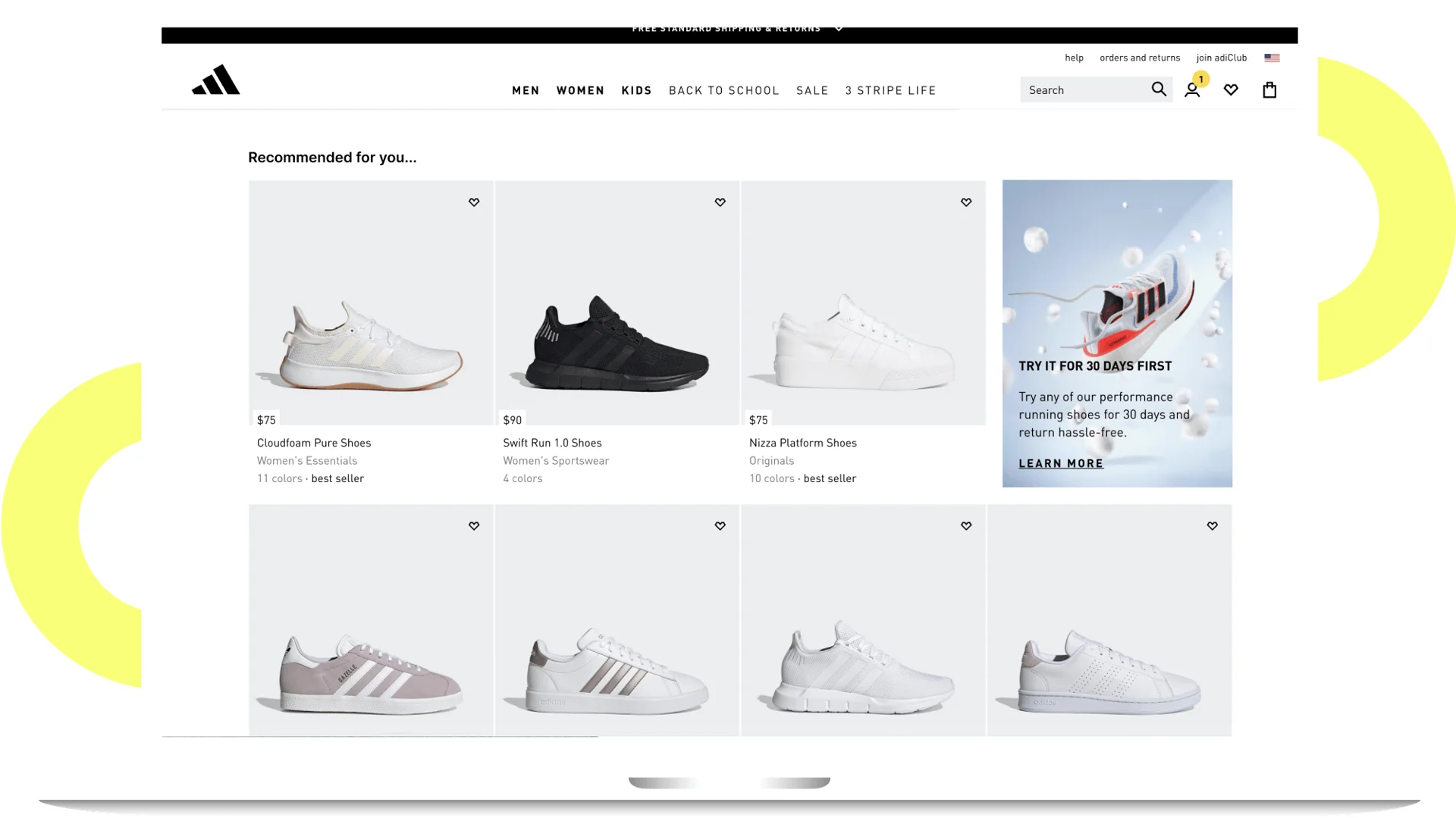Wishlist the pink Gazelle shoe
This screenshot has width=1456, height=818.
[474, 526]
